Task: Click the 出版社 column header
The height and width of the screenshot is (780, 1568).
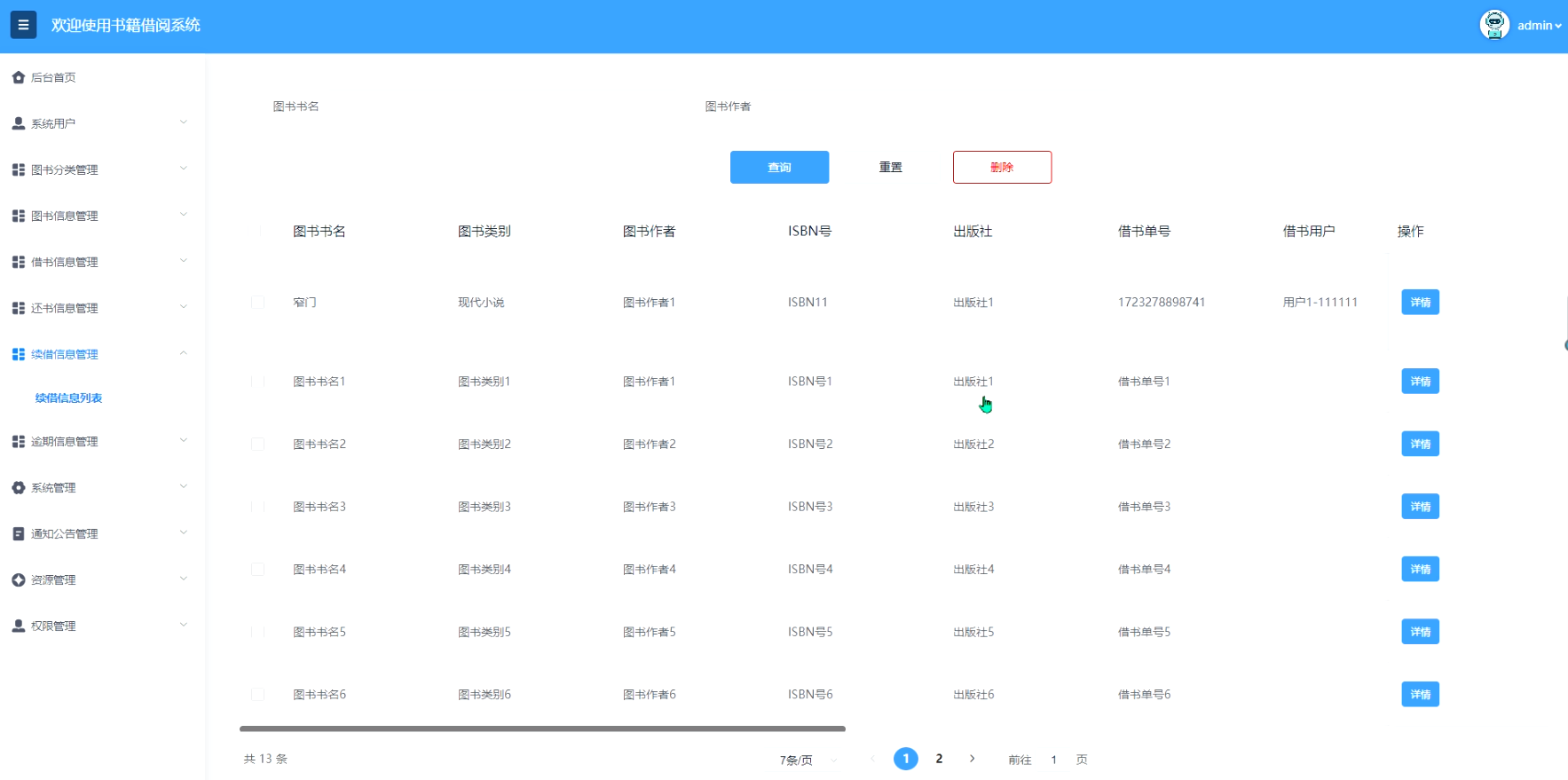Action: point(973,231)
